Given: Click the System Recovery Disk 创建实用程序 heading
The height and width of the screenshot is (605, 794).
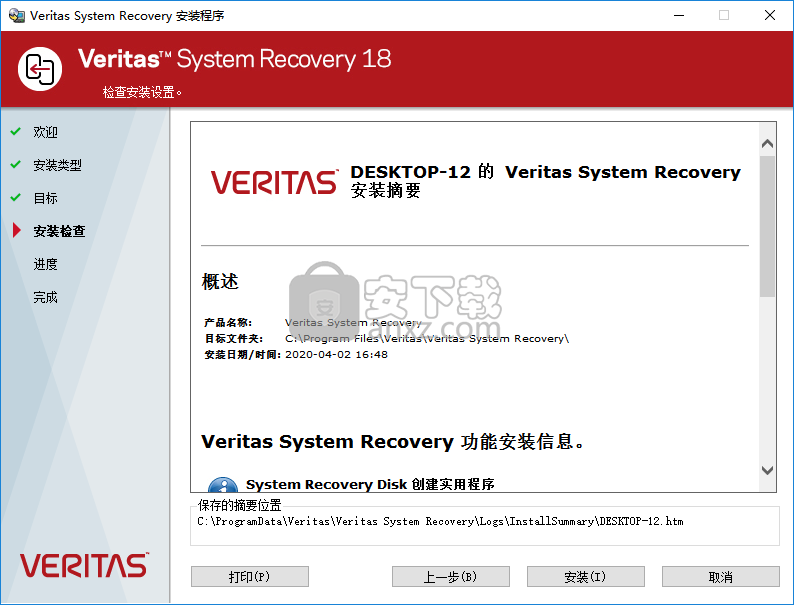Looking at the screenshot, I should tap(370, 485).
